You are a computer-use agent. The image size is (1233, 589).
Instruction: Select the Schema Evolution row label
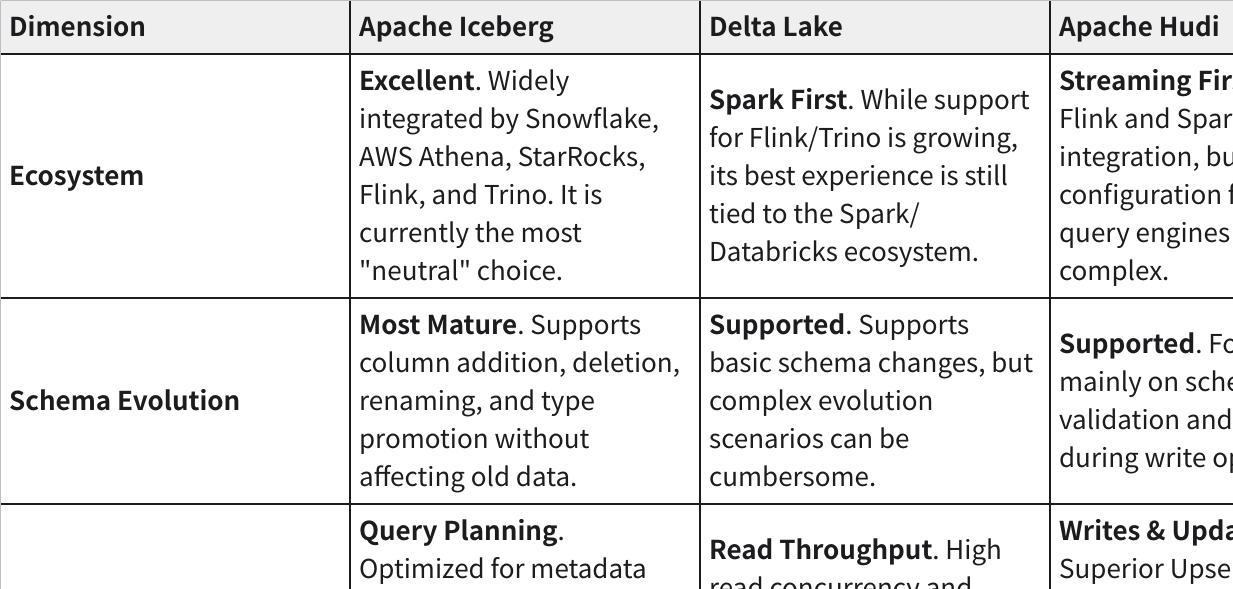pos(124,401)
